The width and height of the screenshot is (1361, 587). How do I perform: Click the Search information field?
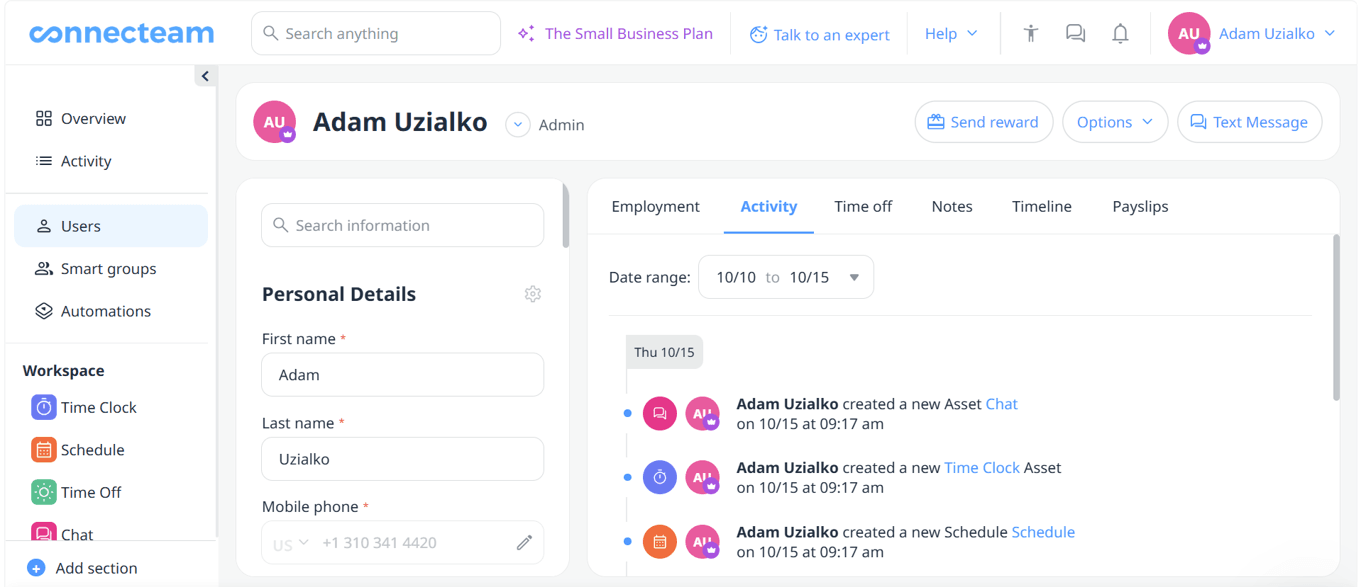point(403,225)
